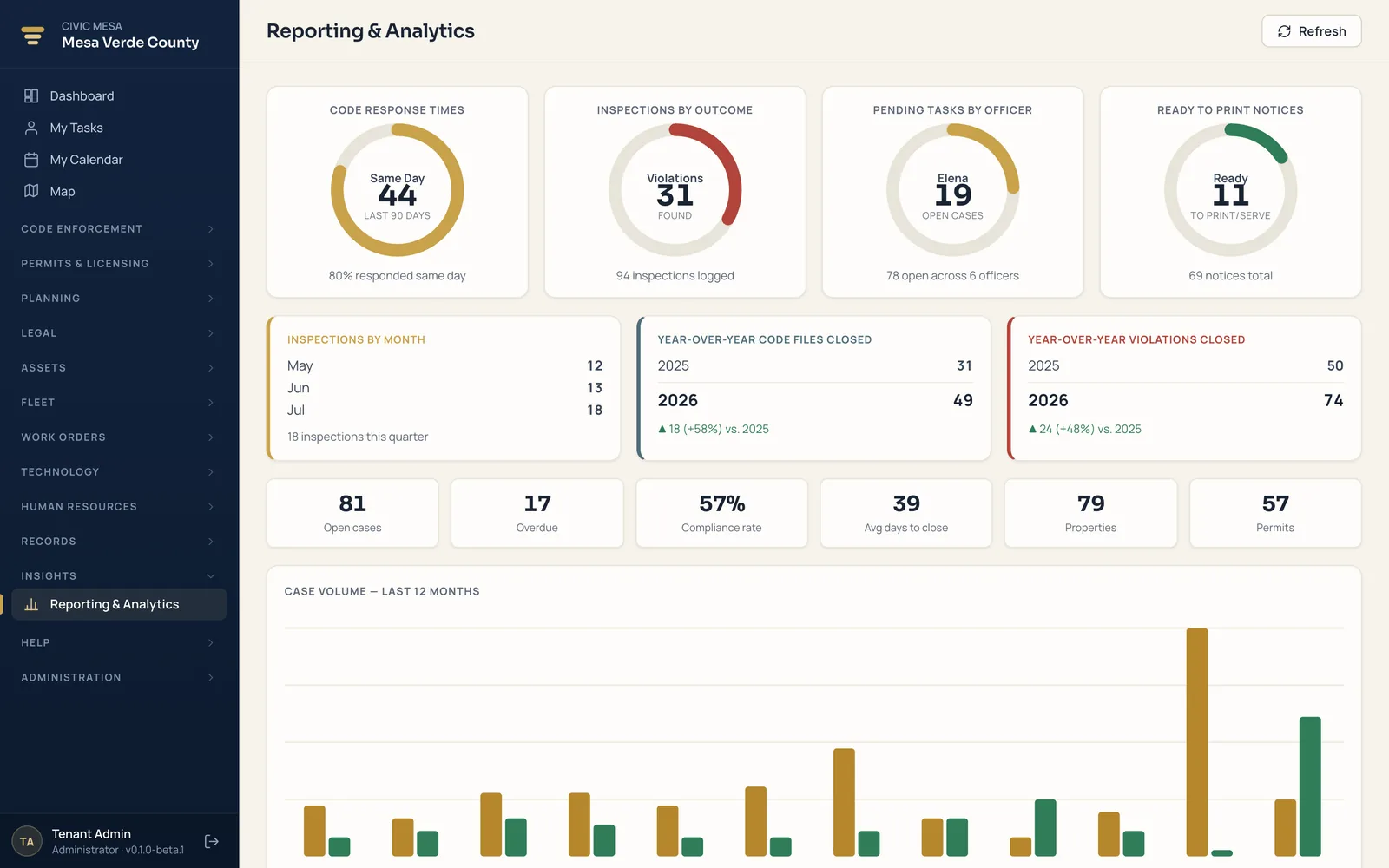1389x868 pixels.
Task: Click the Reporting & Analytics chart icon
Action: point(31,604)
